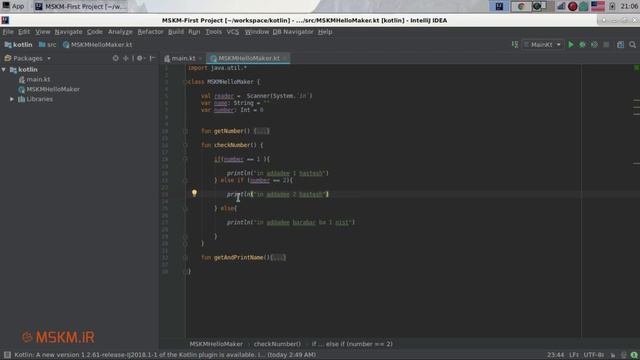Viewport: 640px width, 360px height.
Task: Open the Tools menu
Action: (213, 32)
